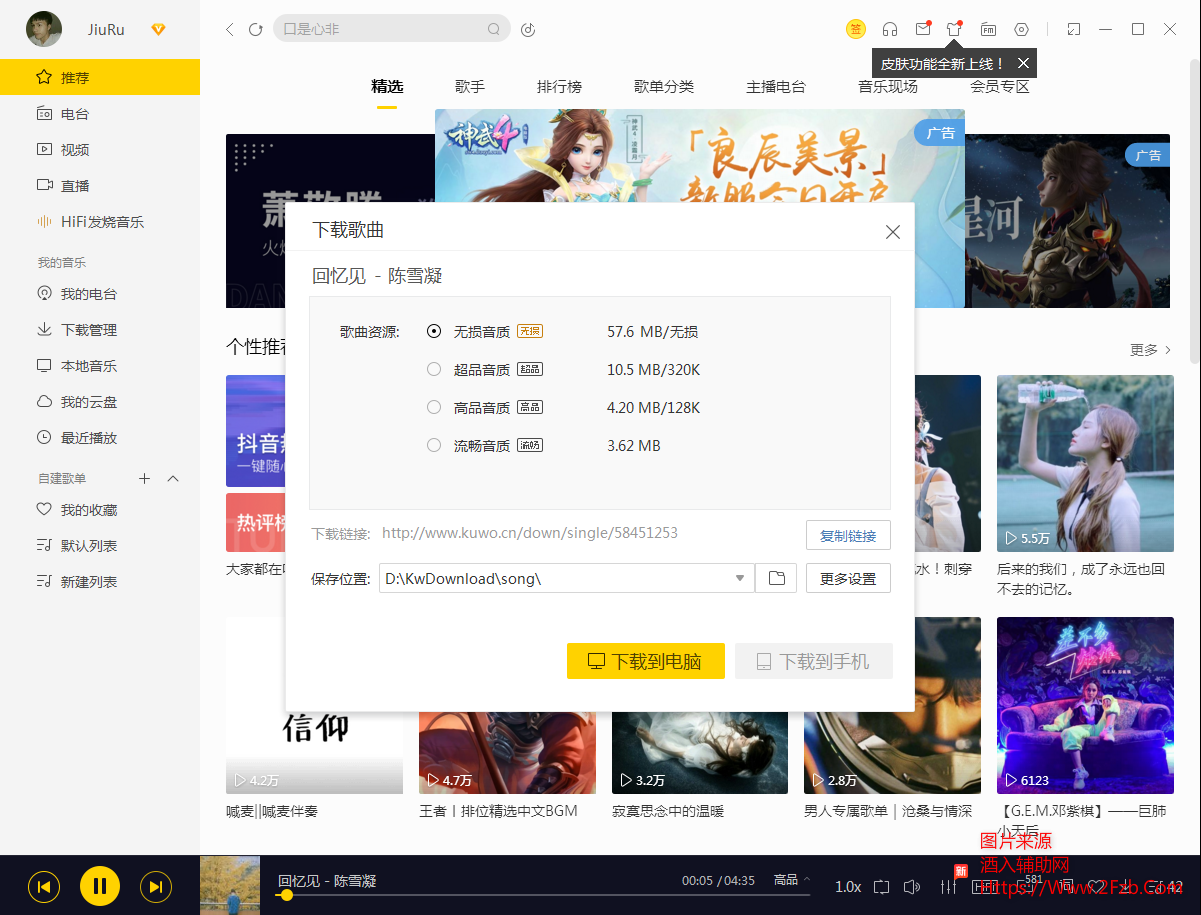Toggle the loop playback mode icon
The width and height of the screenshot is (1201, 915).
881,886
